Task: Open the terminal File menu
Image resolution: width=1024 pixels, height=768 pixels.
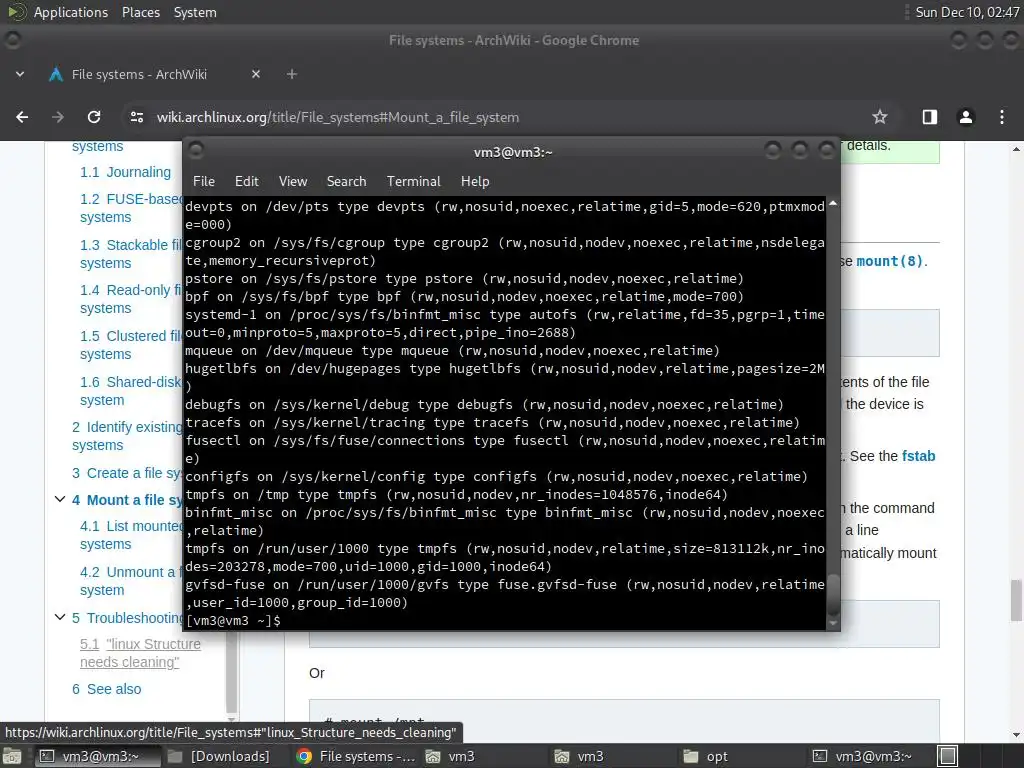Action: [204, 182]
